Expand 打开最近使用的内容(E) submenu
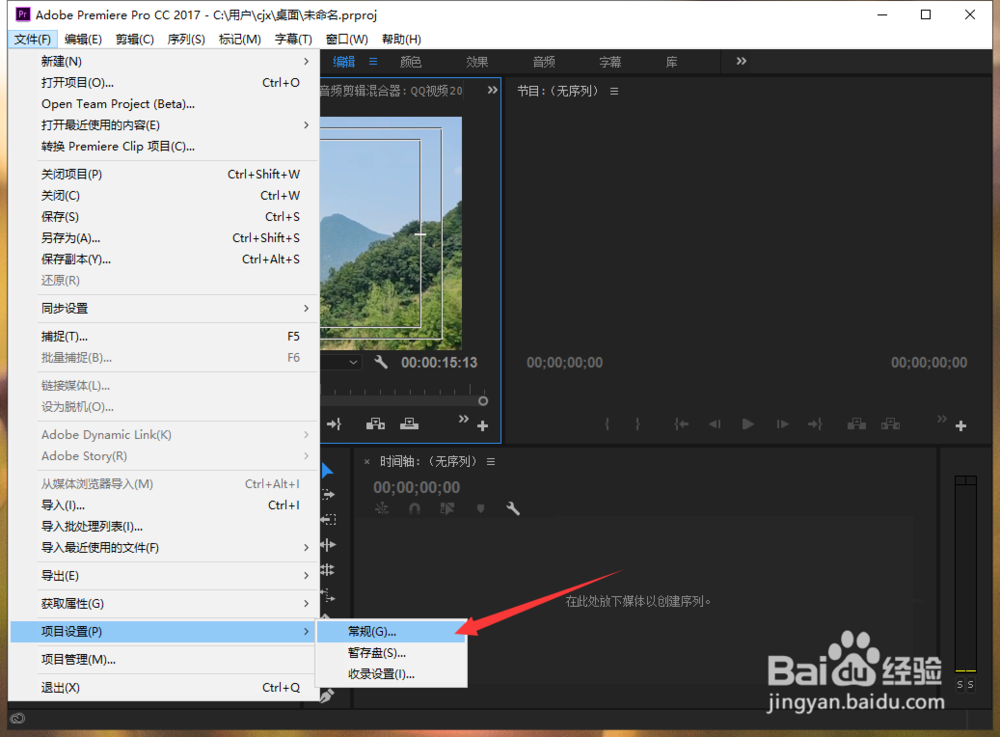The width and height of the screenshot is (1000, 737). 165,125
